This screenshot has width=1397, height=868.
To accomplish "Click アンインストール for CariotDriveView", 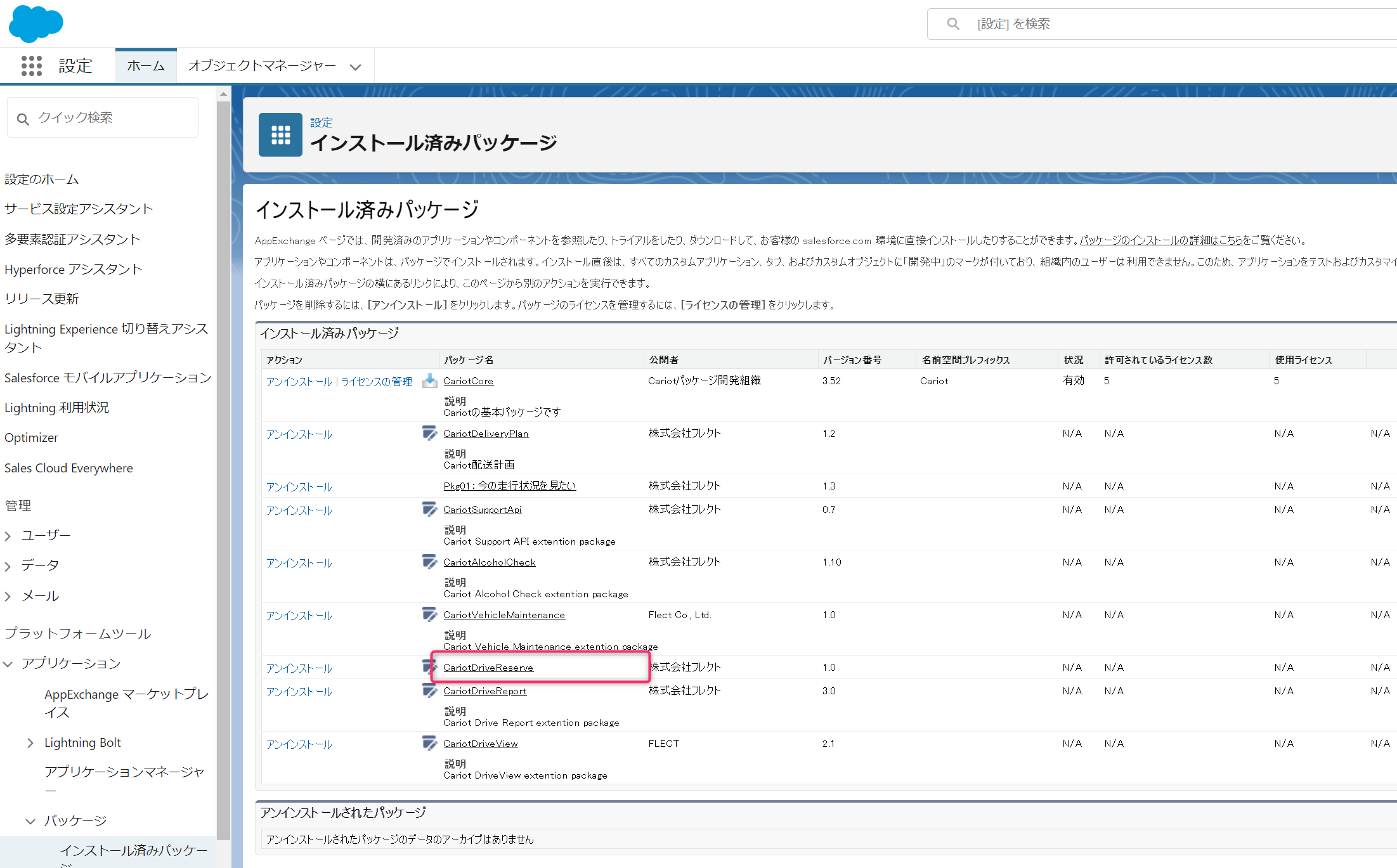I will [299, 744].
